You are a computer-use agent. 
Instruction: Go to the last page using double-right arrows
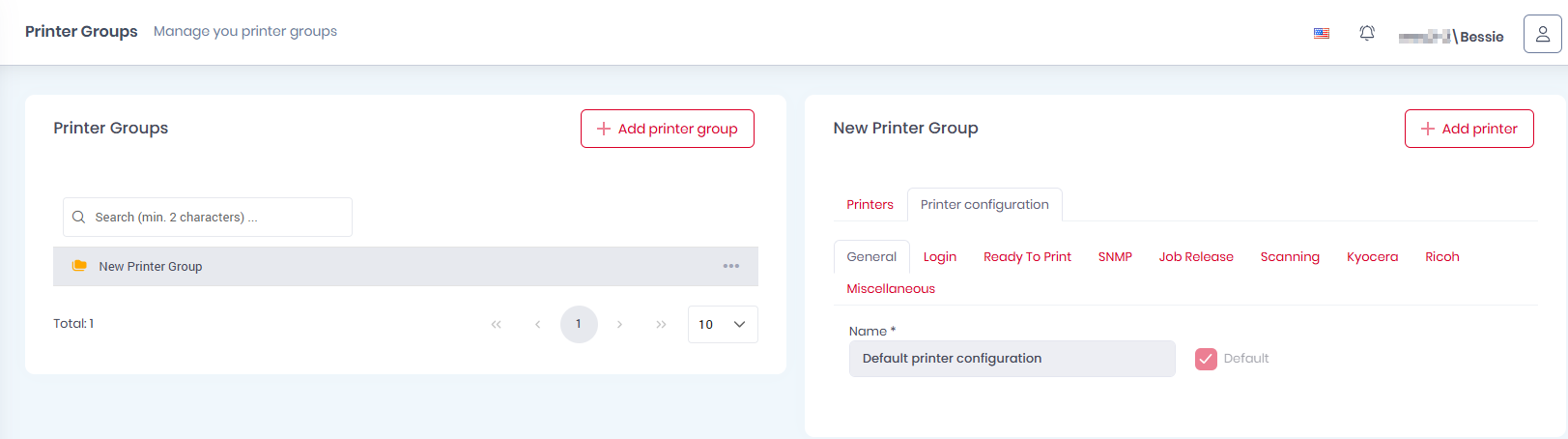click(x=661, y=324)
